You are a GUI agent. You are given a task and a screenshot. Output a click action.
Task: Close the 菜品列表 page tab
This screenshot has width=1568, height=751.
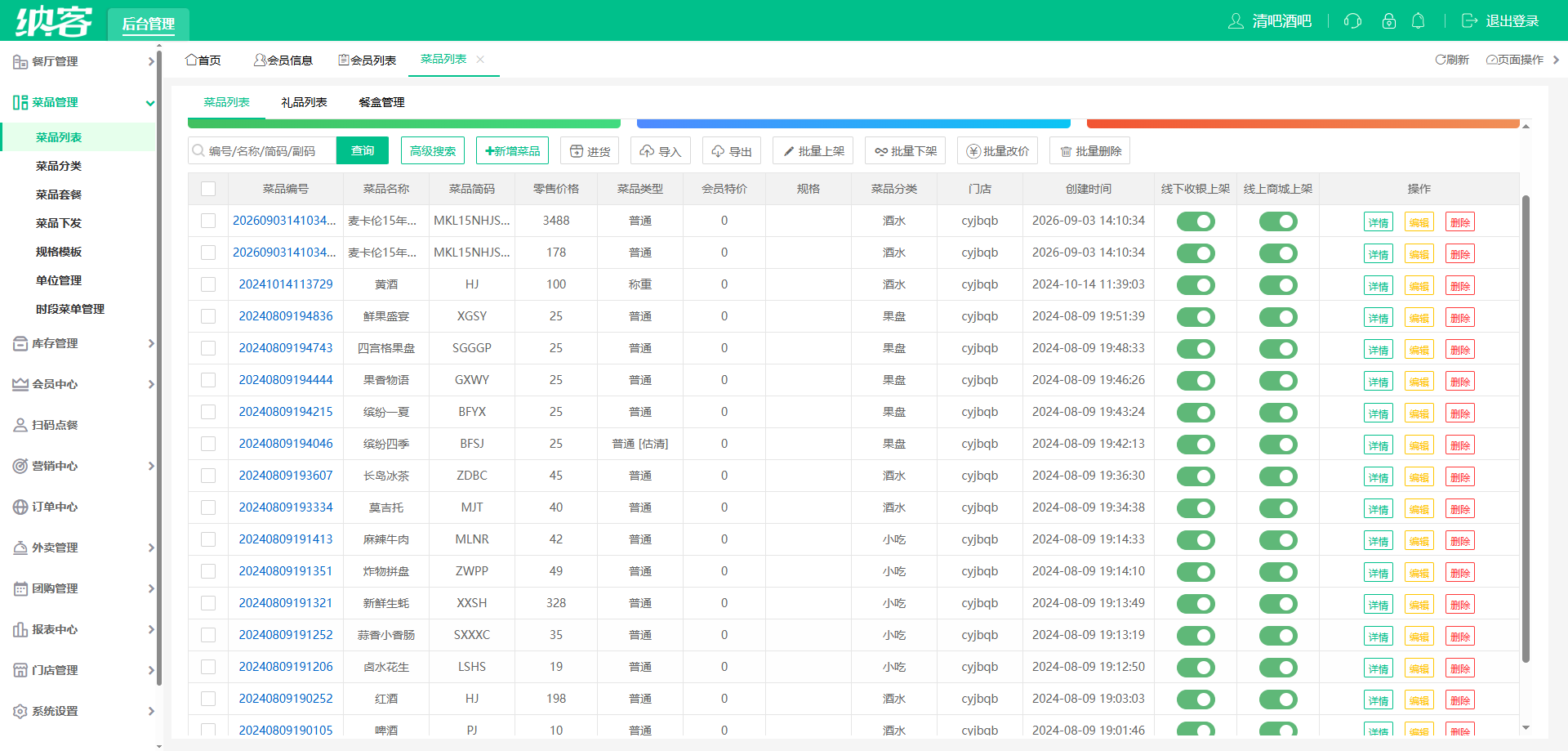coord(480,59)
